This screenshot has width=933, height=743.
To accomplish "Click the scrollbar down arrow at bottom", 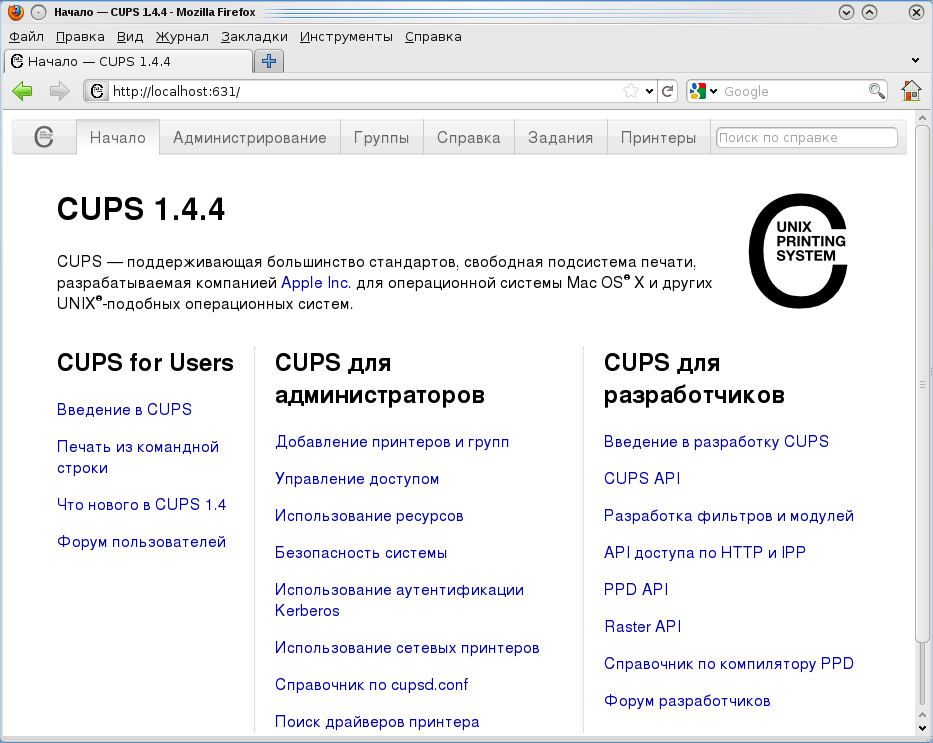I will tap(922, 729).
